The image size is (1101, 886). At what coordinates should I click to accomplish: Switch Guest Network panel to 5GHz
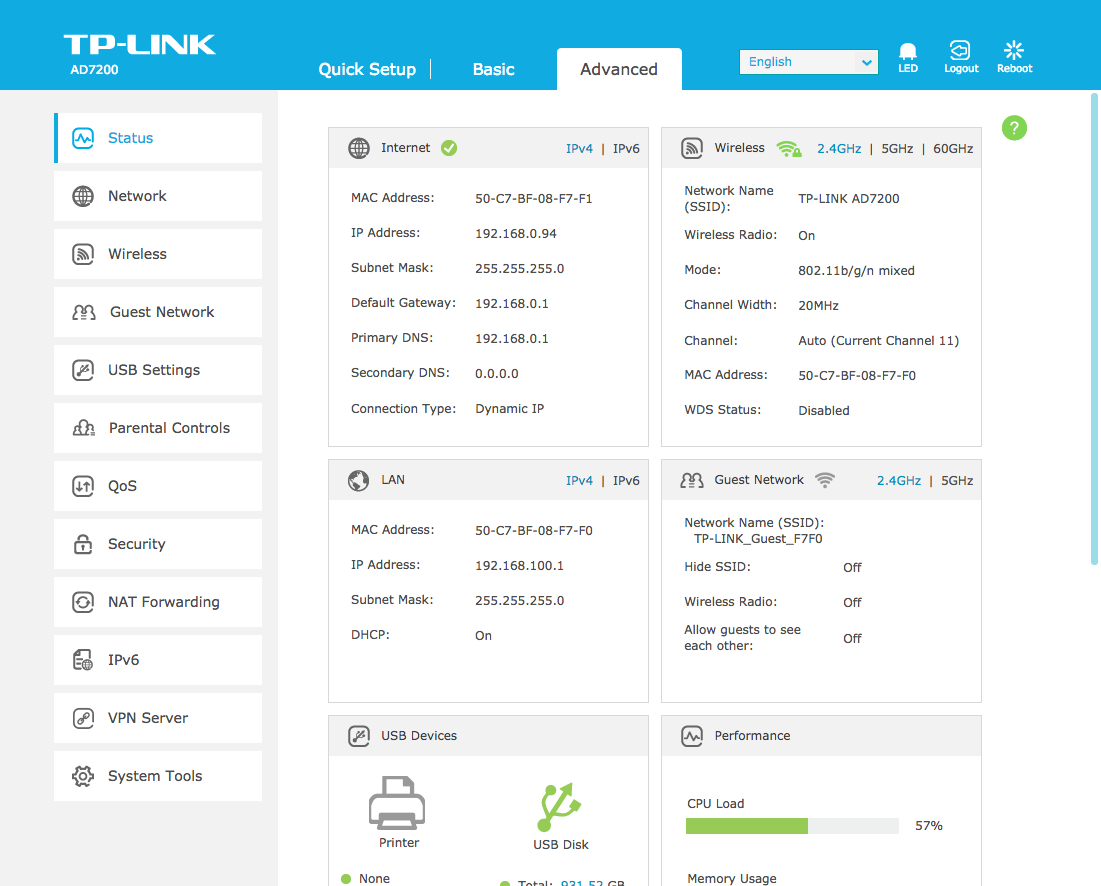[956, 481]
